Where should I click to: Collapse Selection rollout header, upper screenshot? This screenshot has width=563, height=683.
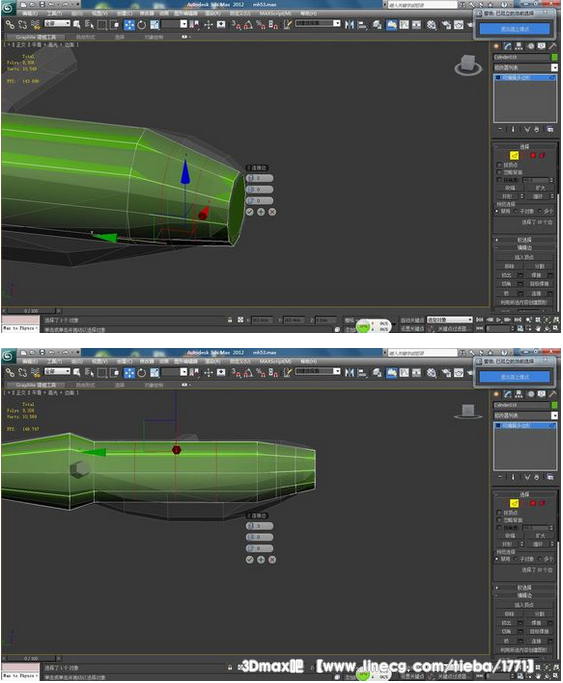[525, 146]
